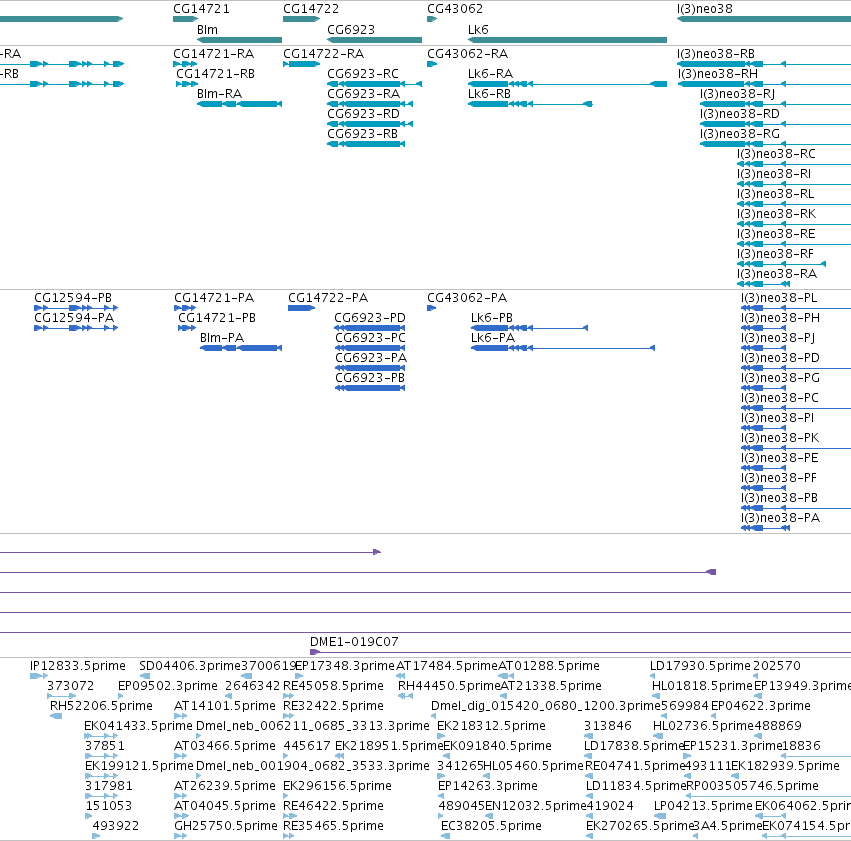This screenshot has width=851, height=841.
Task: Open transcript CG6923-RD
Action: [x=363, y=114]
